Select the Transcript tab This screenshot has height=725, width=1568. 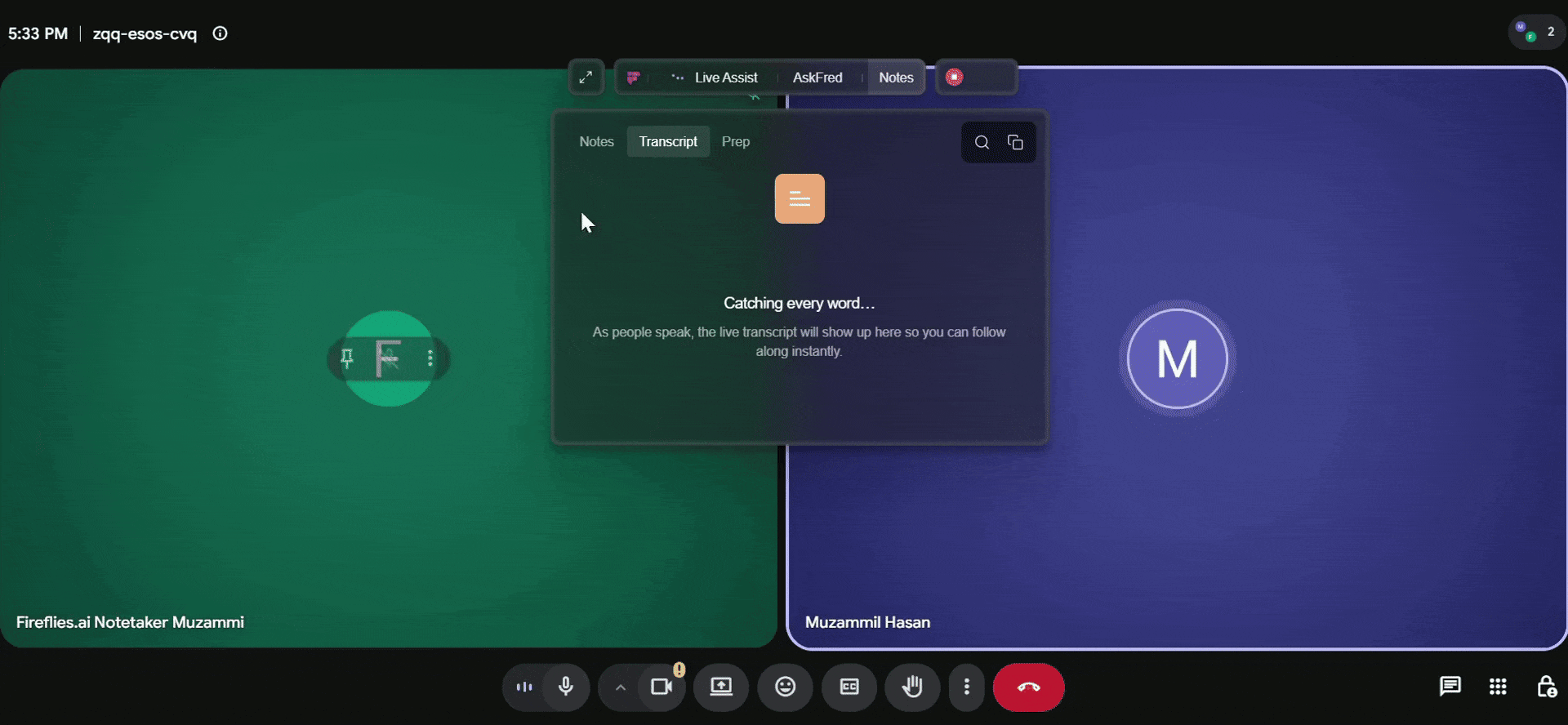tap(668, 141)
